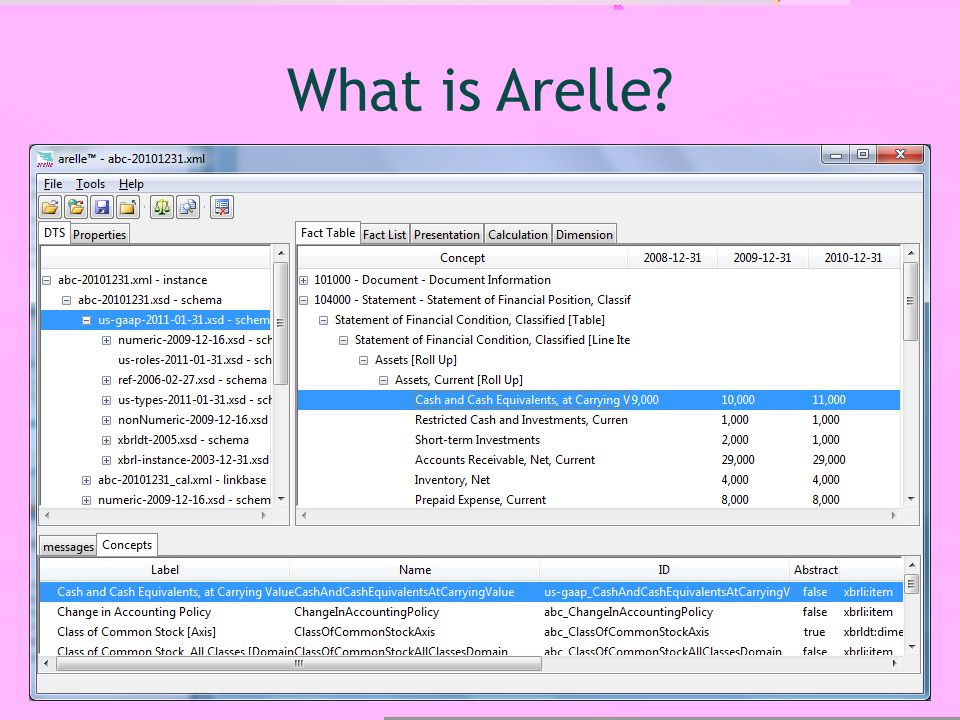
Task: Open the Tools menu
Action: 90,184
